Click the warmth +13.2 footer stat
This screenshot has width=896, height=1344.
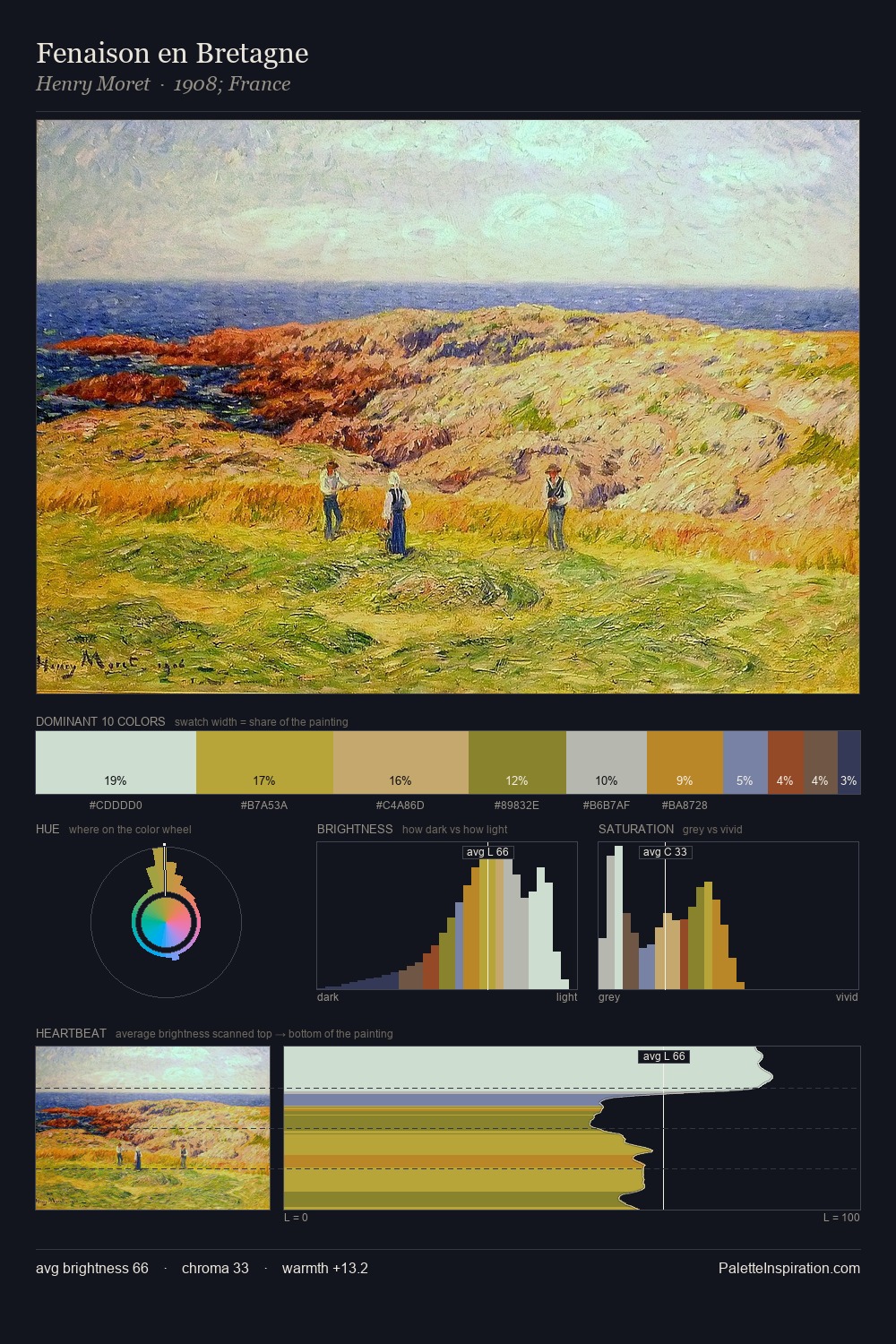tap(325, 1268)
